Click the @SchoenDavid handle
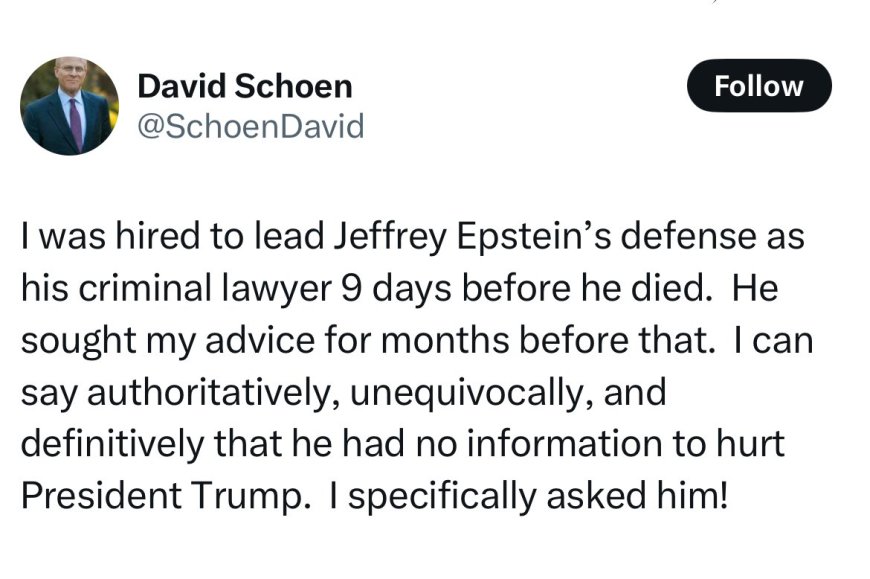Viewport: 870px width, 579px height. [x=250, y=127]
